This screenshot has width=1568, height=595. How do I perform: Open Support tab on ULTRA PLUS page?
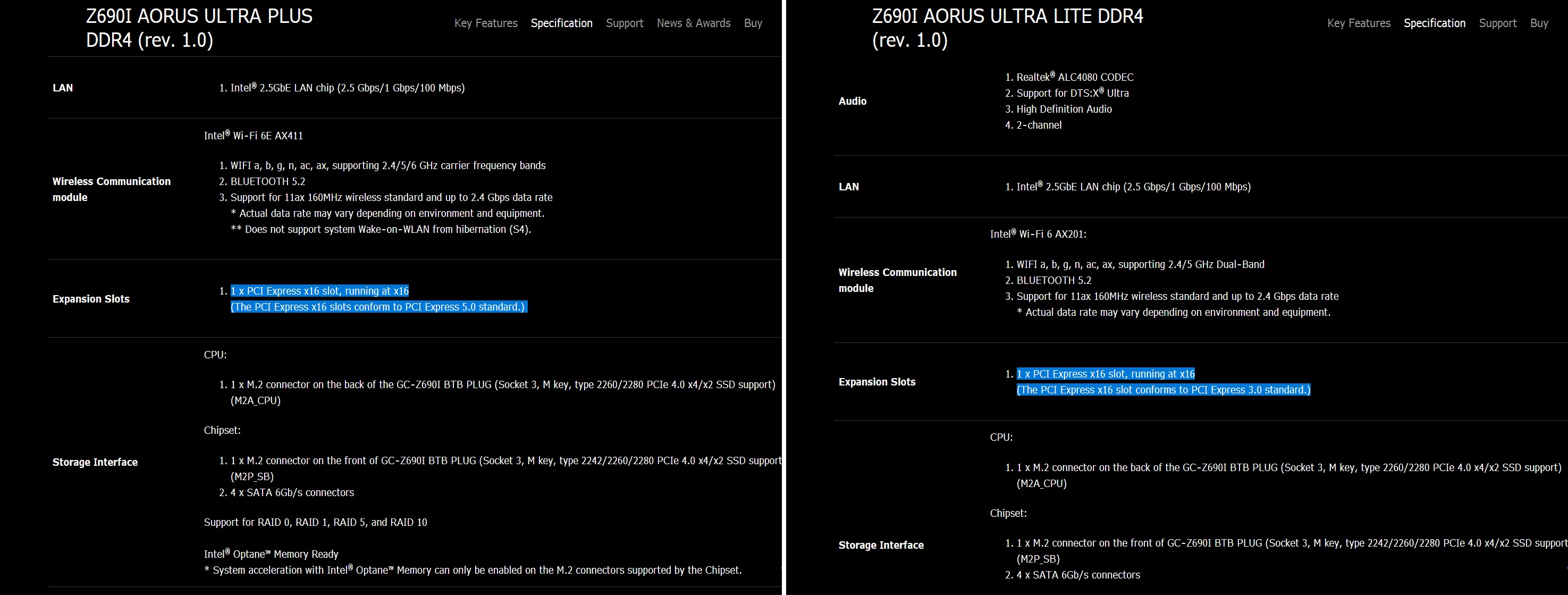point(625,23)
